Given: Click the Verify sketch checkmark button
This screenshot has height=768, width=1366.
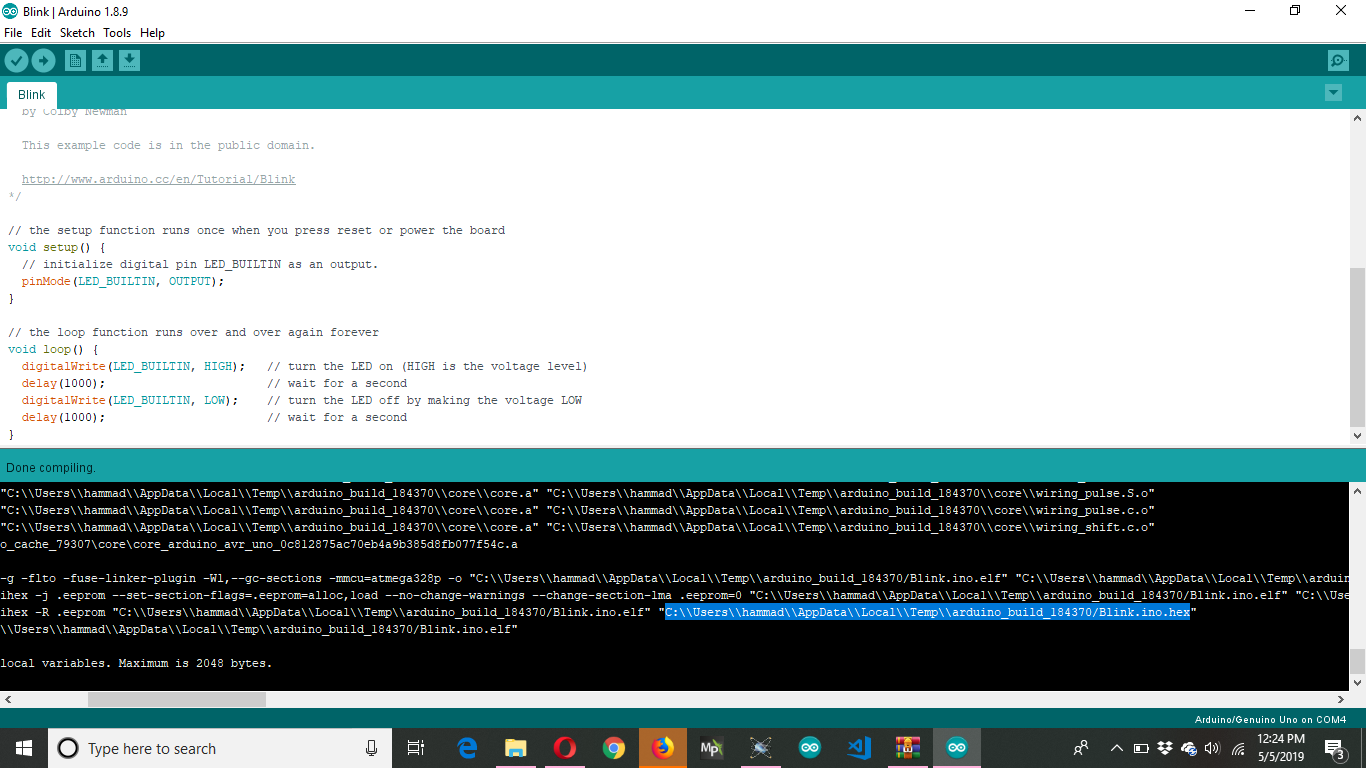Looking at the screenshot, I should click(16, 61).
